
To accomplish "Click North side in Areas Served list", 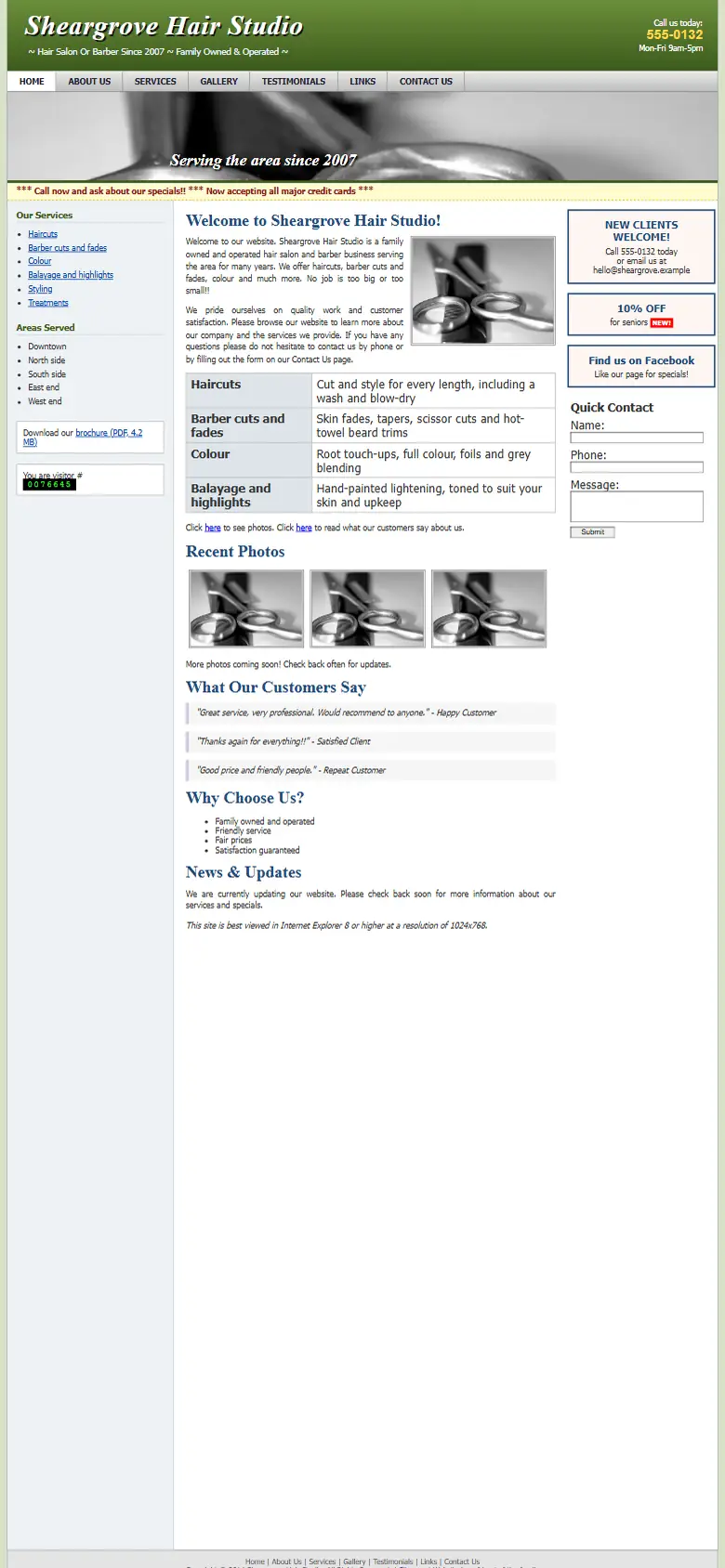I will (x=46, y=360).
